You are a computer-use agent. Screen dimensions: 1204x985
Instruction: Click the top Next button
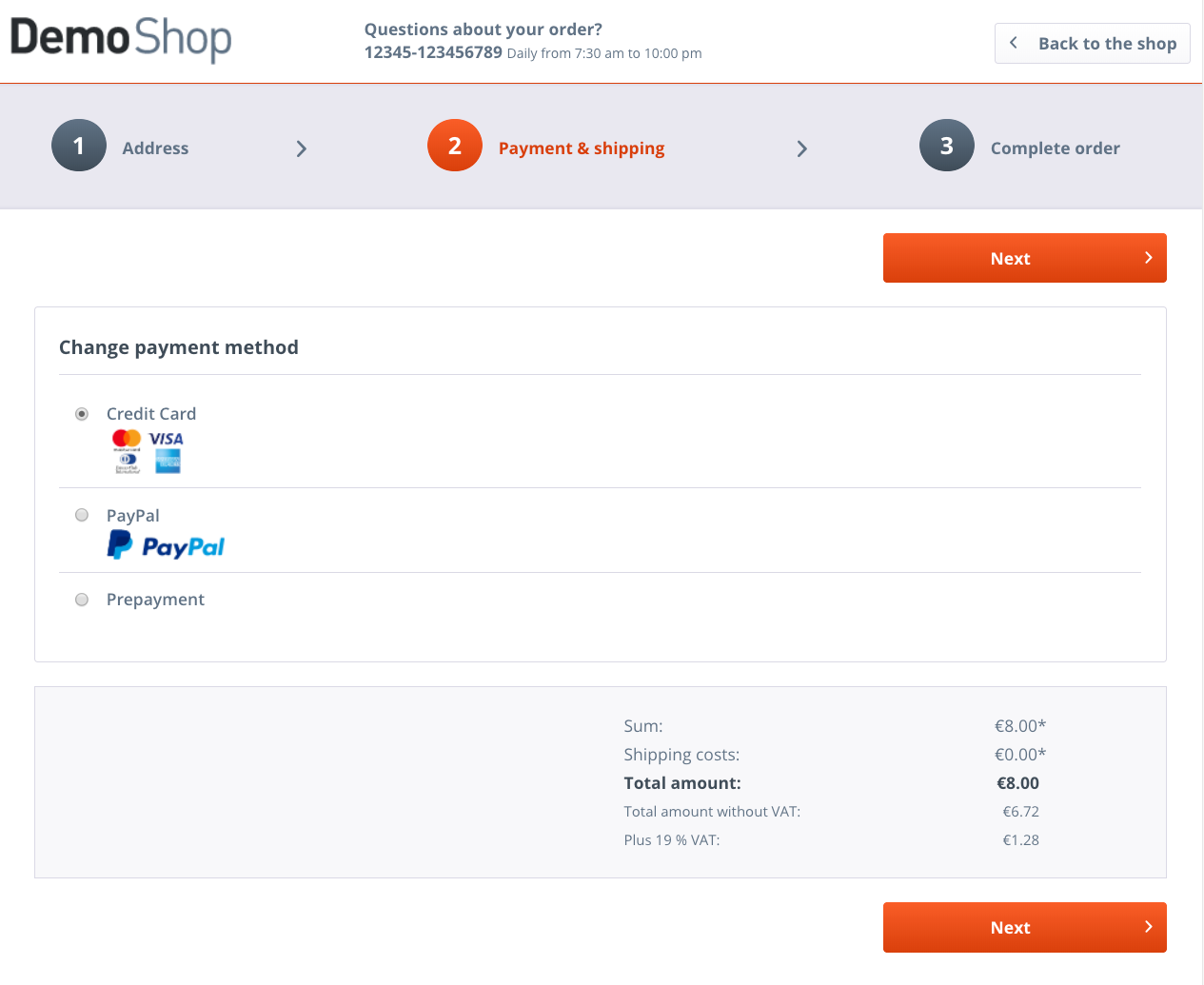click(x=1025, y=258)
